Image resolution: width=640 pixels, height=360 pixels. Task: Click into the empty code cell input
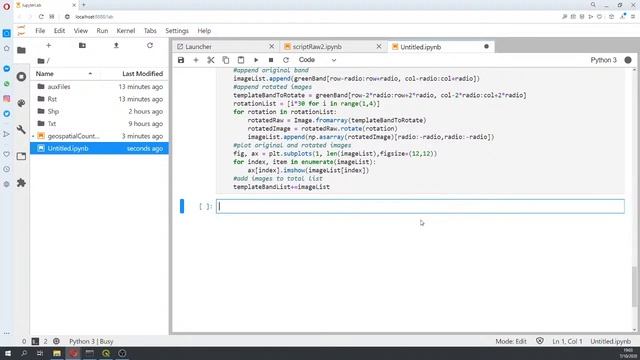click(x=420, y=206)
